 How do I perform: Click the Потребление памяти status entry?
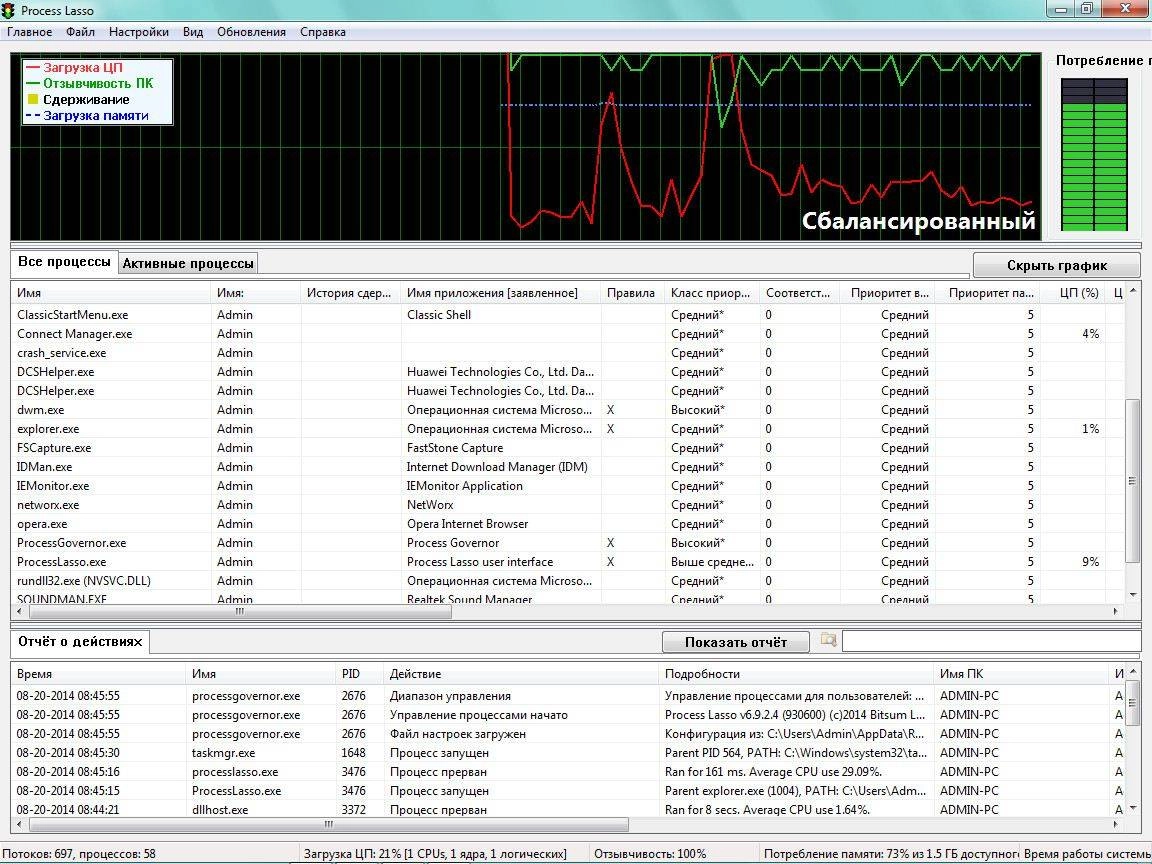[x=891, y=854]
